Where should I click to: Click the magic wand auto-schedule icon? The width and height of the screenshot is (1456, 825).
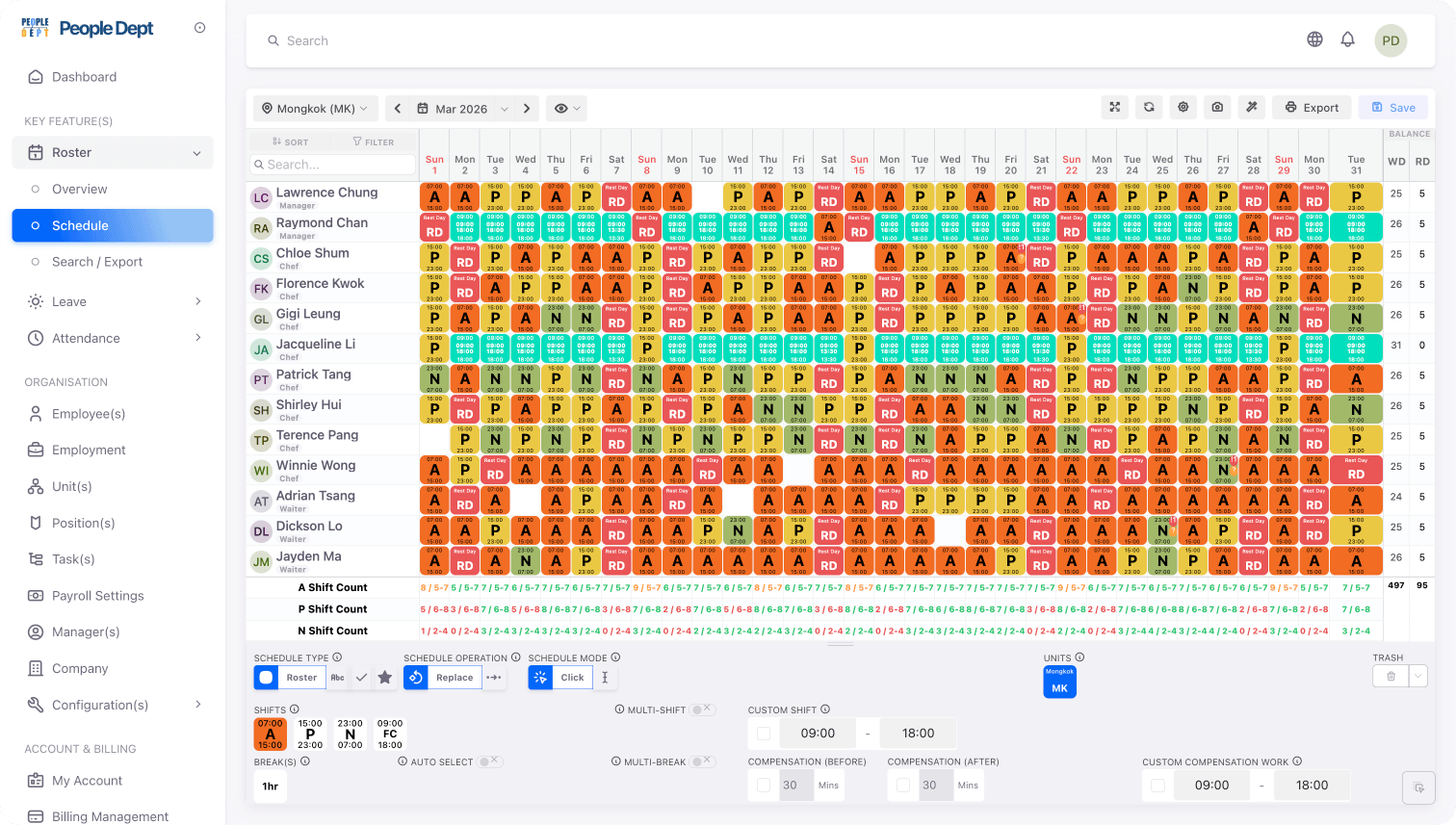point(1252,108)
